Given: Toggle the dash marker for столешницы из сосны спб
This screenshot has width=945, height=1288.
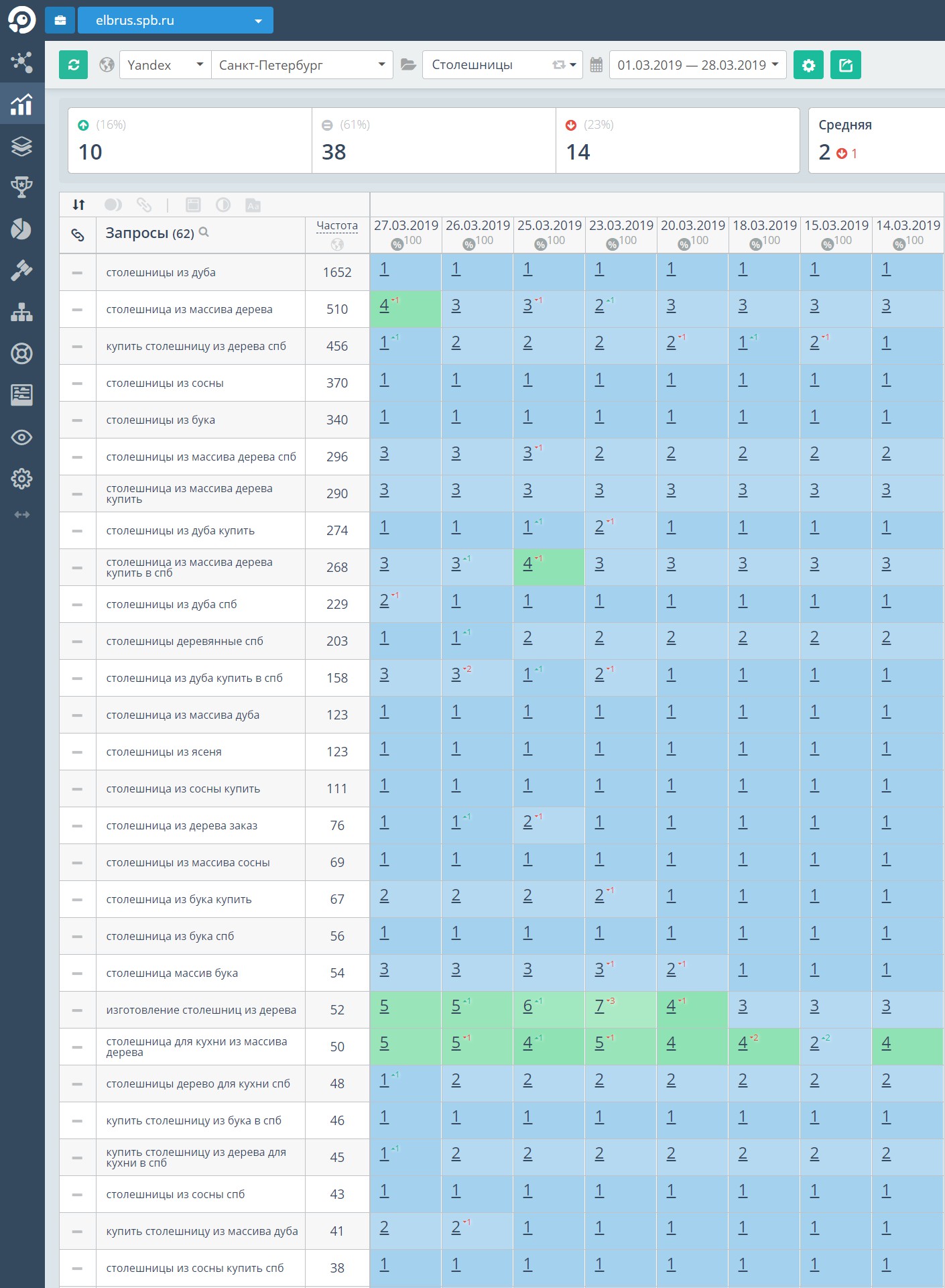Looking at the screenshot, I should (x=78, y=1195).
